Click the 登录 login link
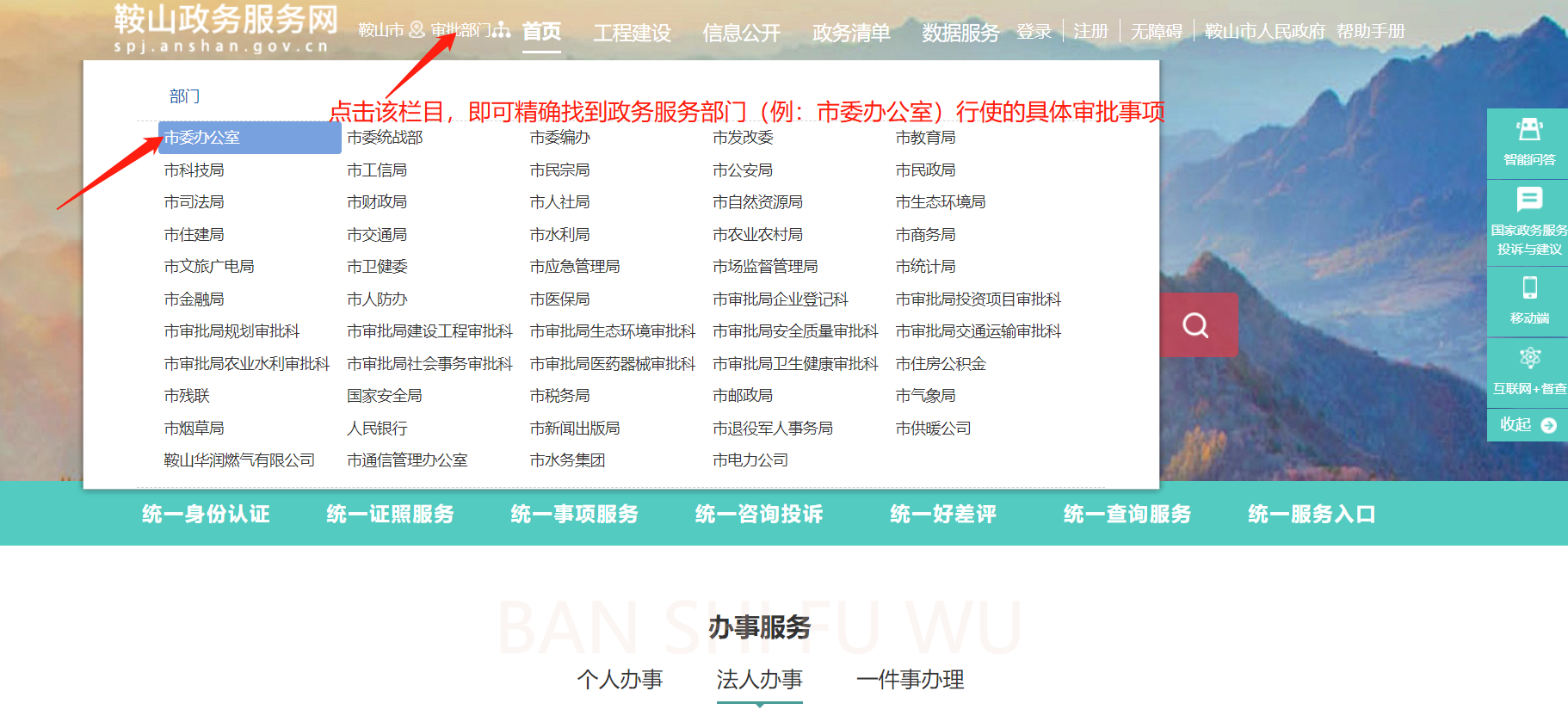1568x722 pixels. point(1034,32)
